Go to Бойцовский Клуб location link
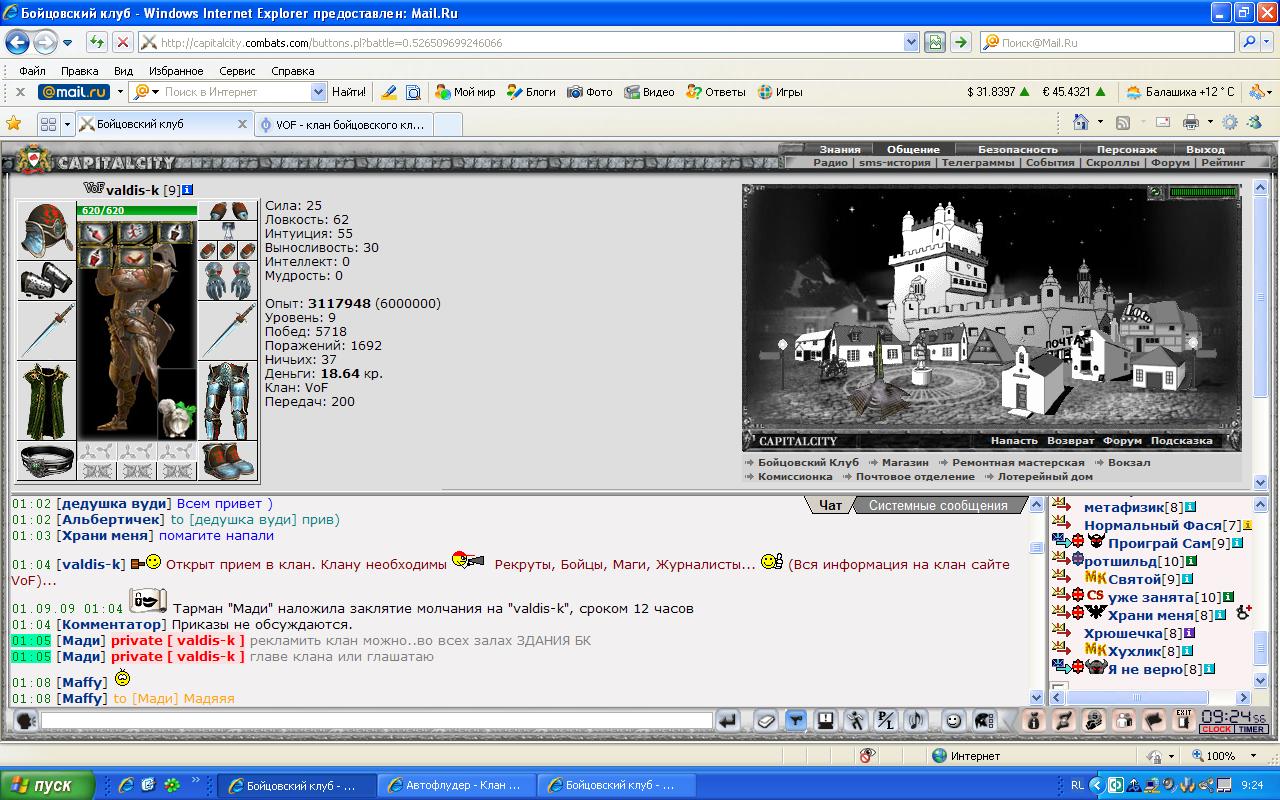Screen dimensions: 1280x800 point(808,463)
